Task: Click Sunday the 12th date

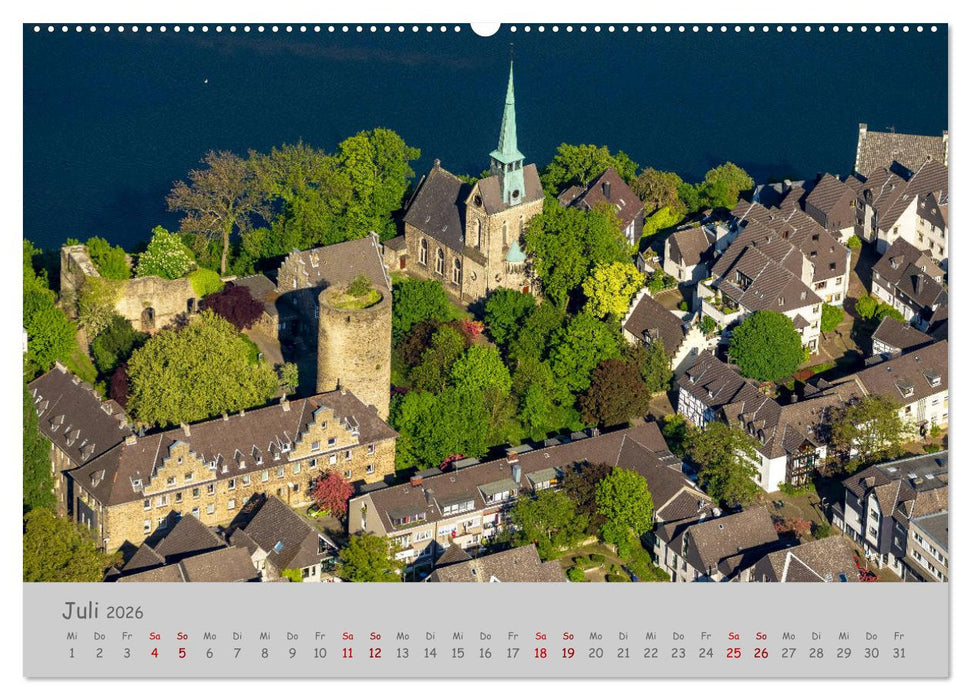Action: [375, 653]
